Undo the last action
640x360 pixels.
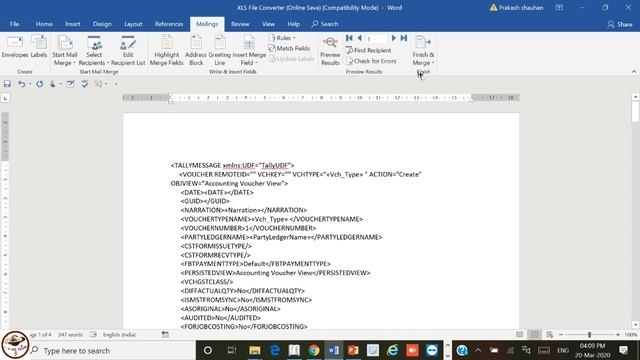pos(21,84)
